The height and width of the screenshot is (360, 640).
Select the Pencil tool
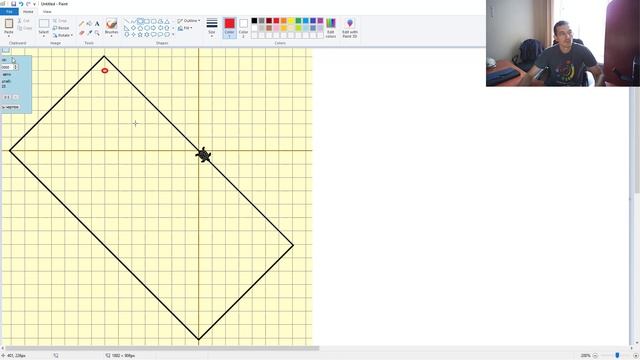pyautogui.click(x=82, y=24)
